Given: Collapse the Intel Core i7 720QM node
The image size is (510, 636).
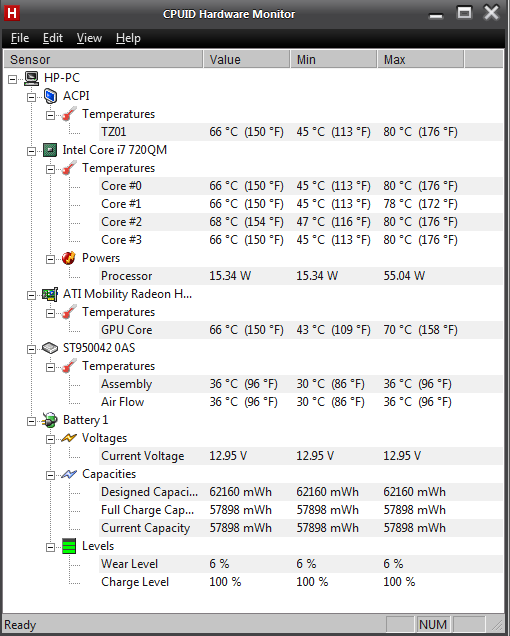Looking at the screenshot, I should point(31,151).
